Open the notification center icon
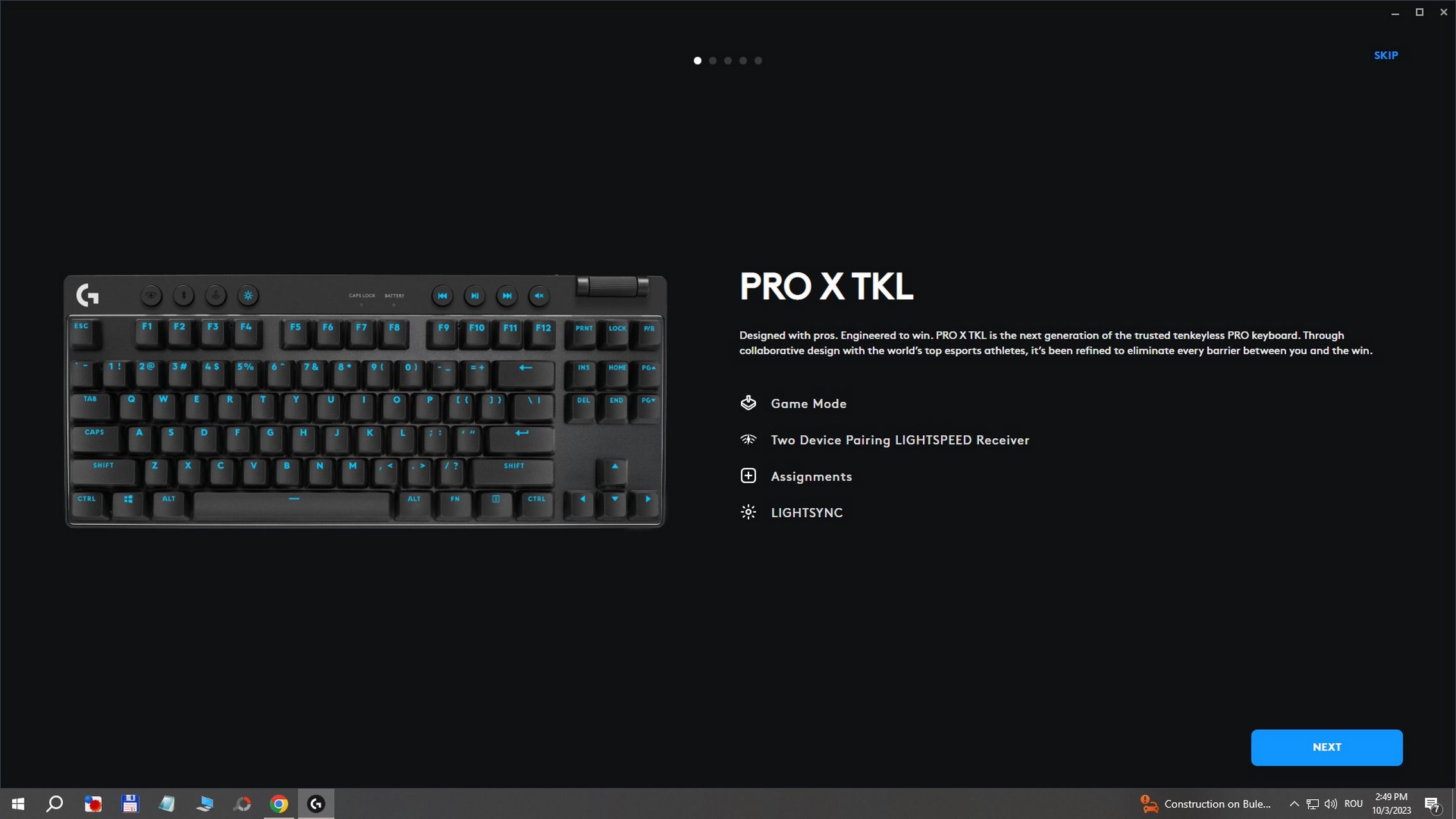 [x=1432, y=804]
